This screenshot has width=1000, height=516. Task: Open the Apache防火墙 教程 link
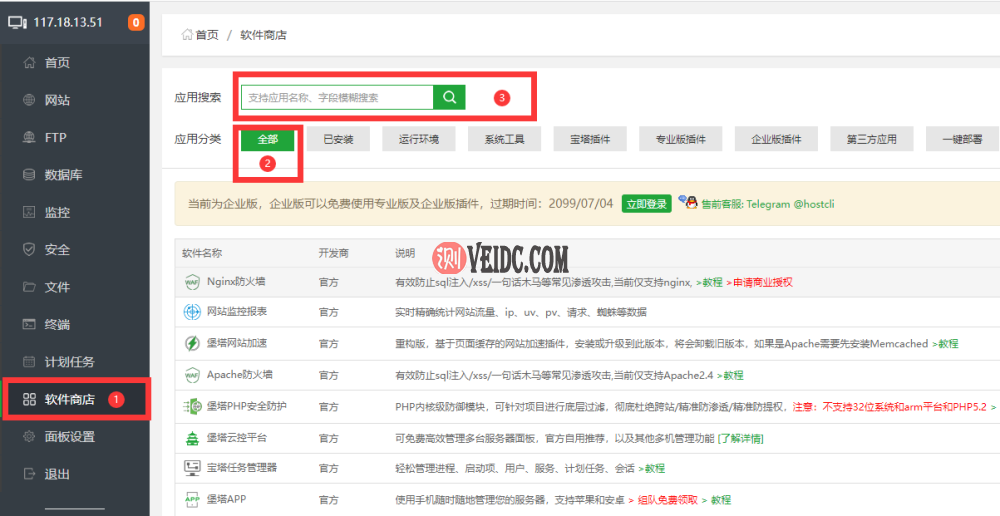[730, 375]
